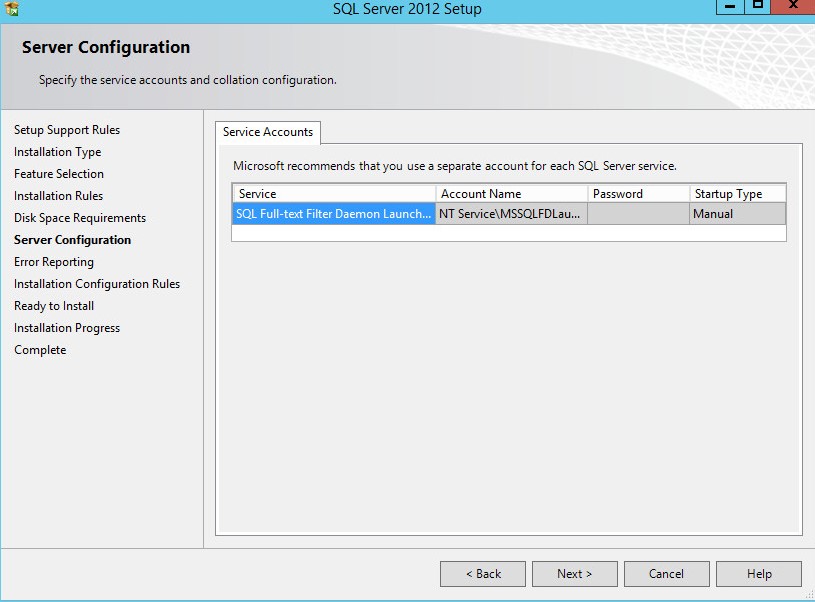Maximize the SQL Server 2012 Setup window

(x=758, y=6)
